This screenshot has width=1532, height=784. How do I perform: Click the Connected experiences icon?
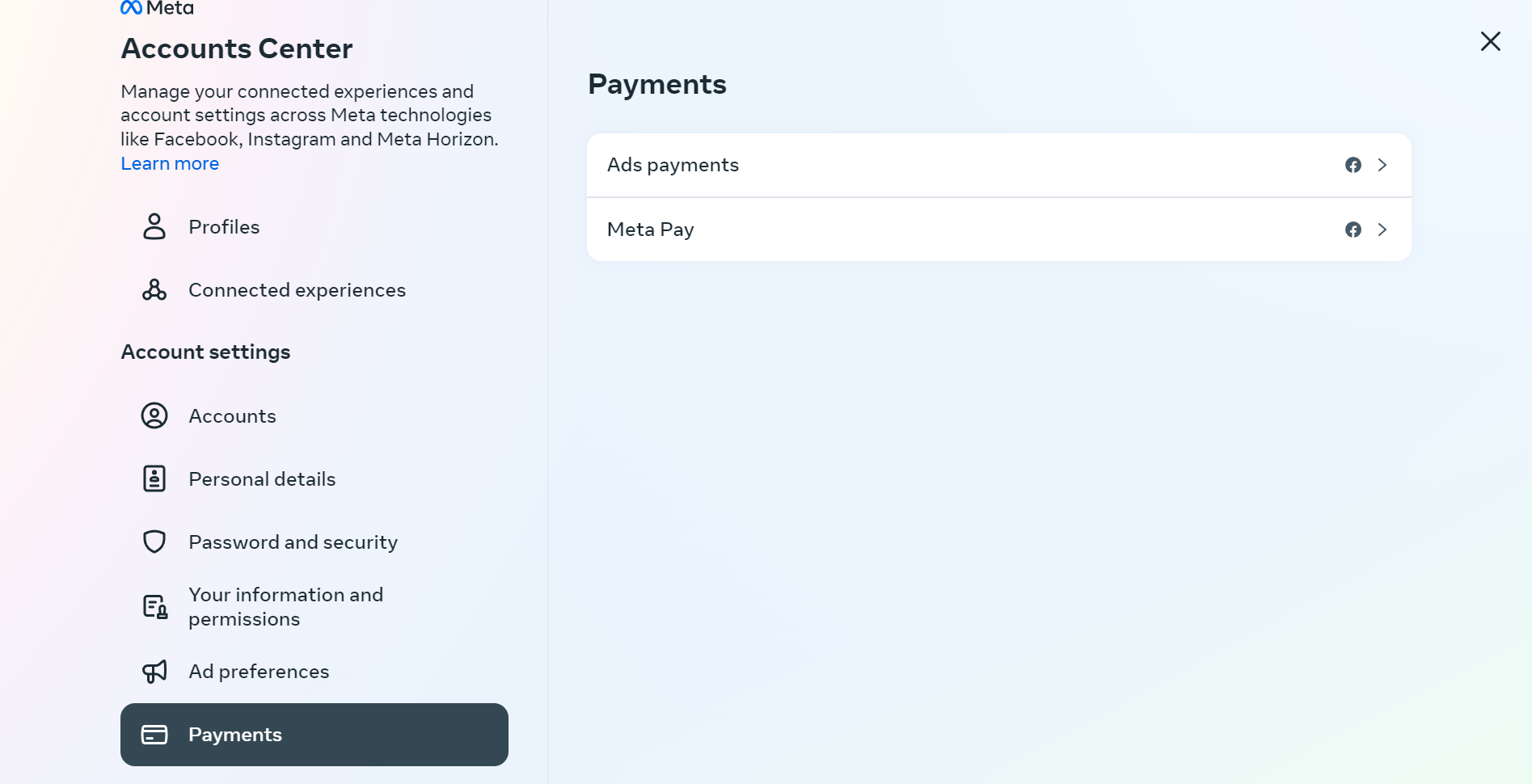154,289
